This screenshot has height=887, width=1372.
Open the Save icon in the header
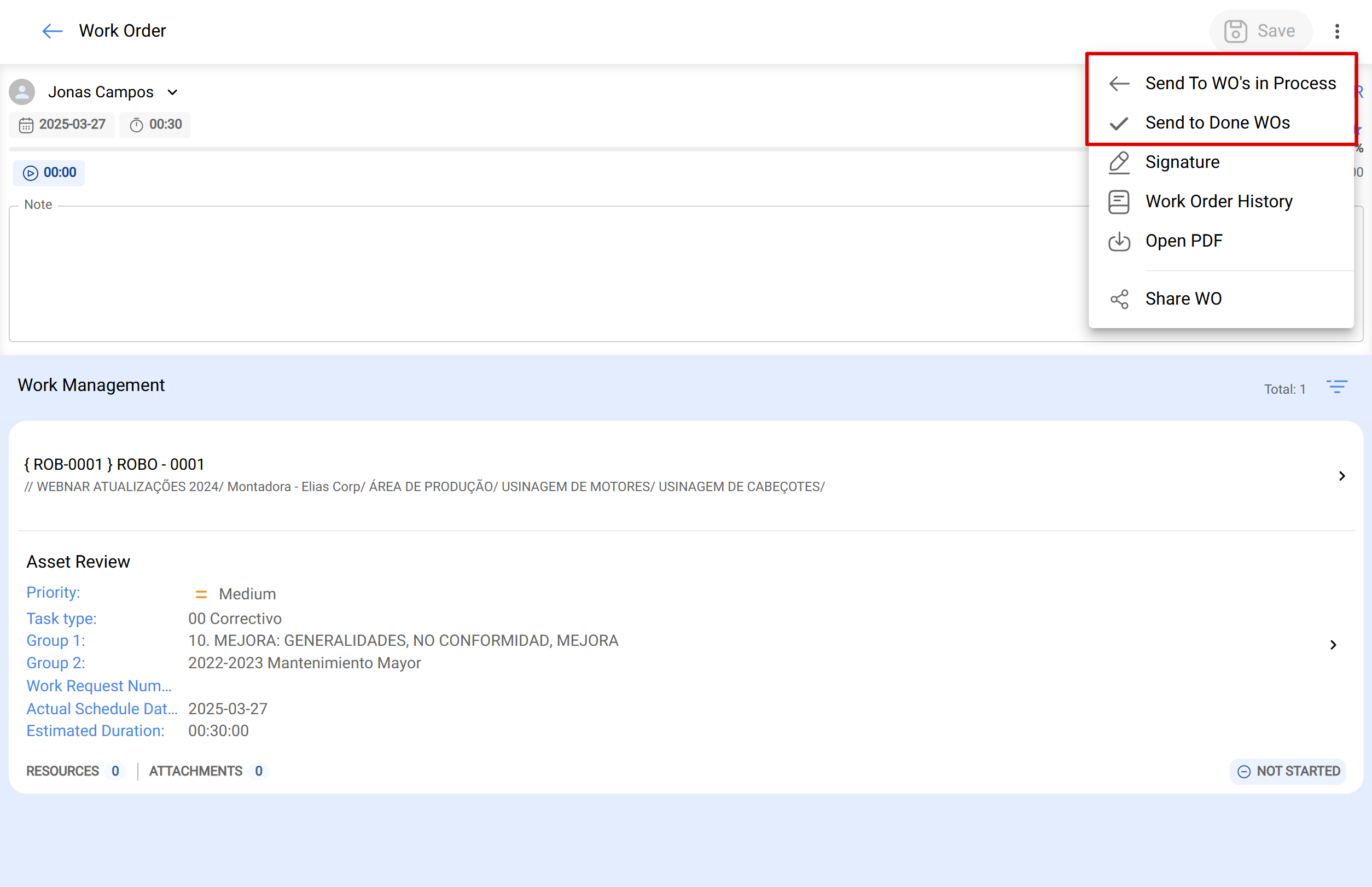1235,31
